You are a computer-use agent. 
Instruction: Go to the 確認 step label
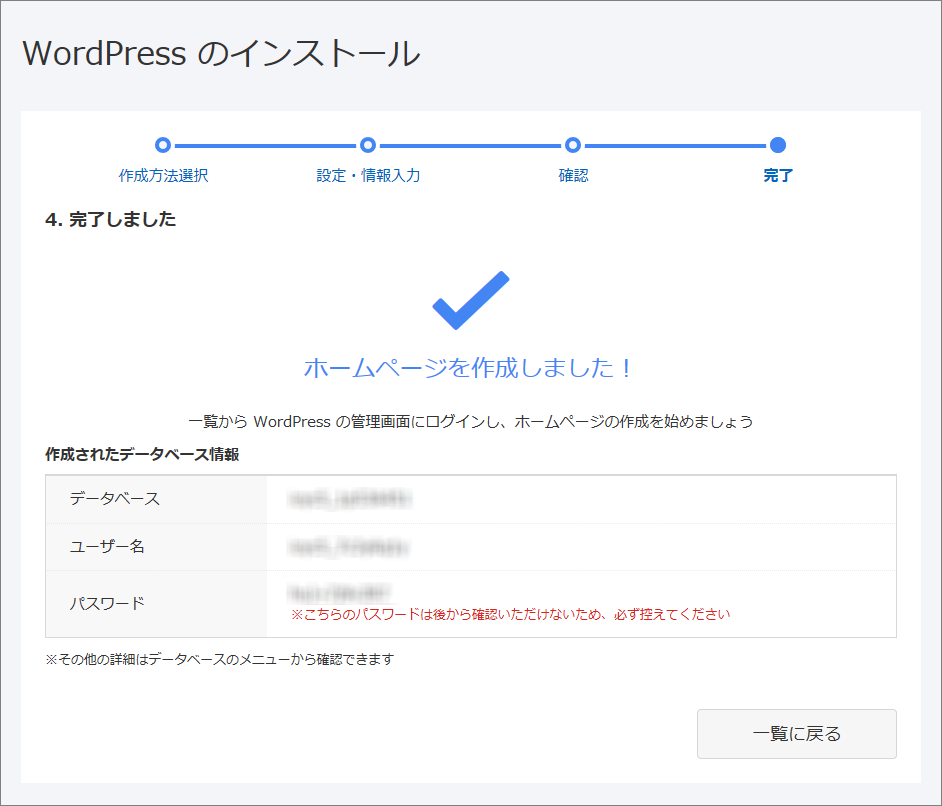(x=573, y=176)
